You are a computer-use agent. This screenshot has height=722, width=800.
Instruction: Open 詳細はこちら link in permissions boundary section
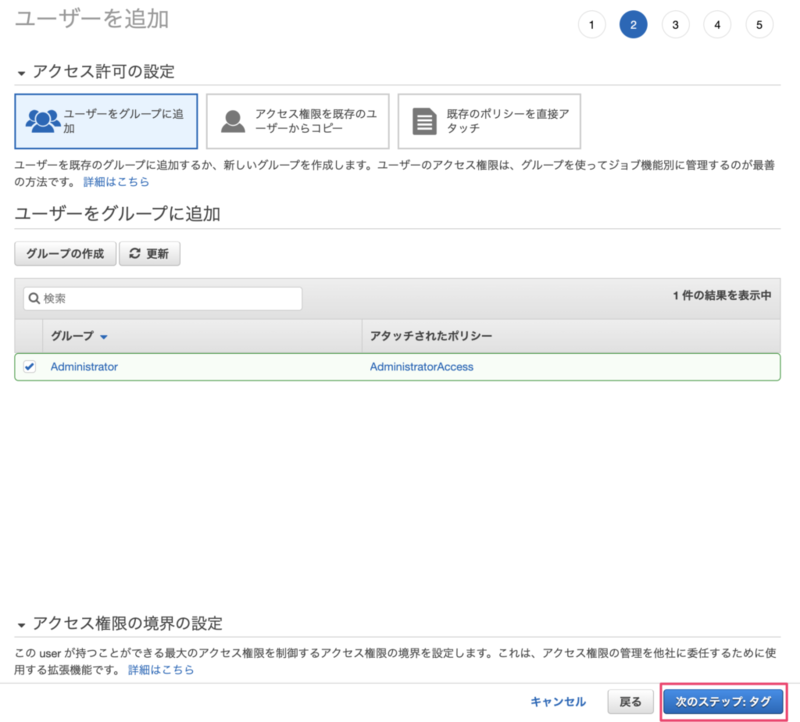[x=161, y=669]
